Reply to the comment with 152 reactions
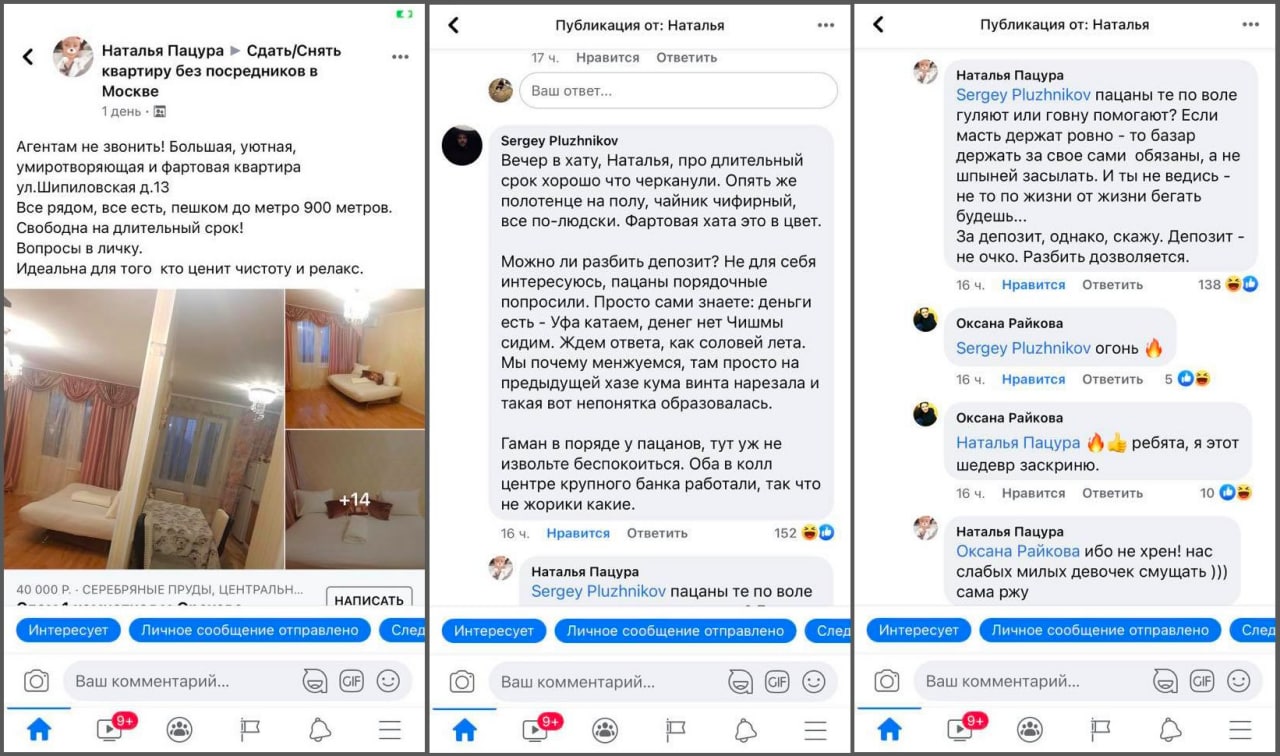The height and width of the screenshot is (756, 1280). tap(657, 533)
